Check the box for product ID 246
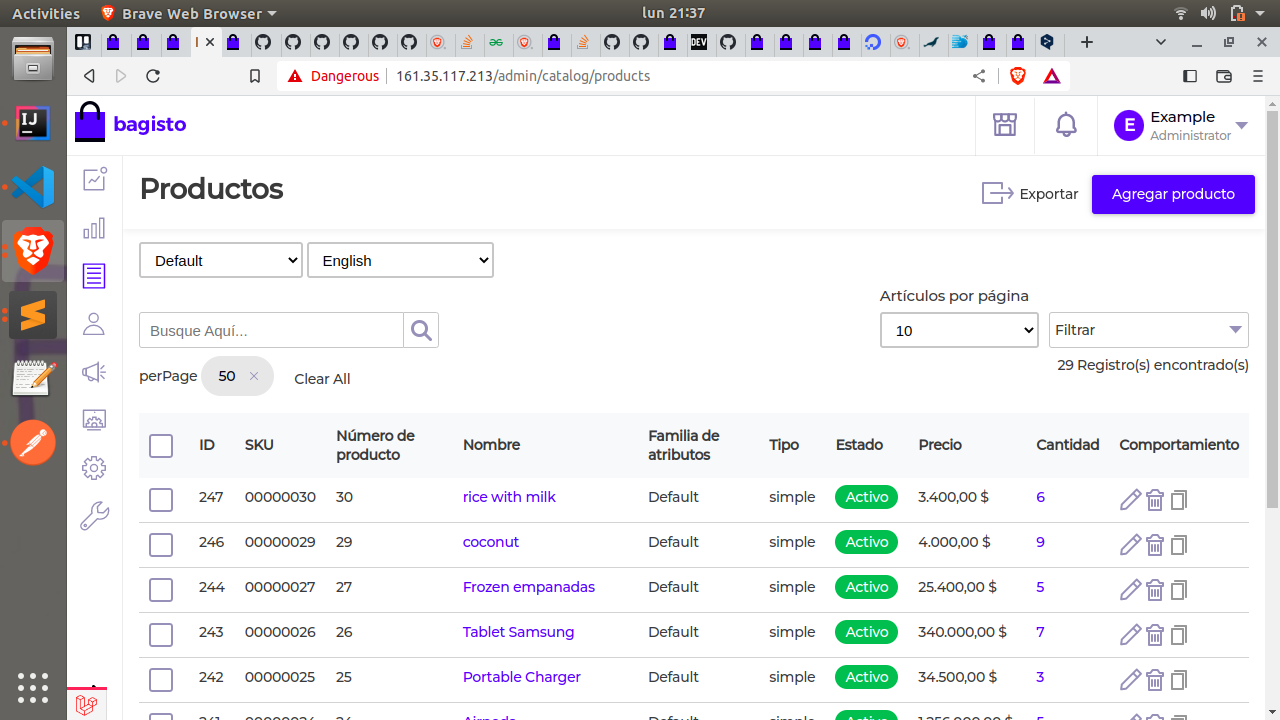 tap(161, 544)
